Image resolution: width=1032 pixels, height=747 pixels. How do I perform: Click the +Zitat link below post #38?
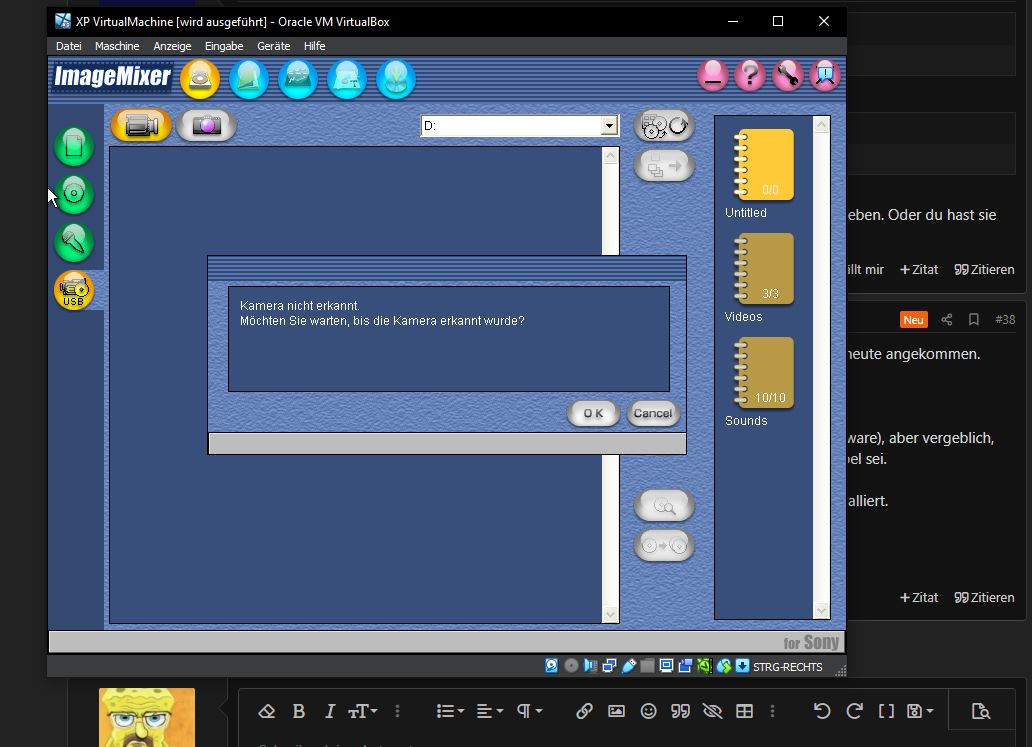(919, 598)
